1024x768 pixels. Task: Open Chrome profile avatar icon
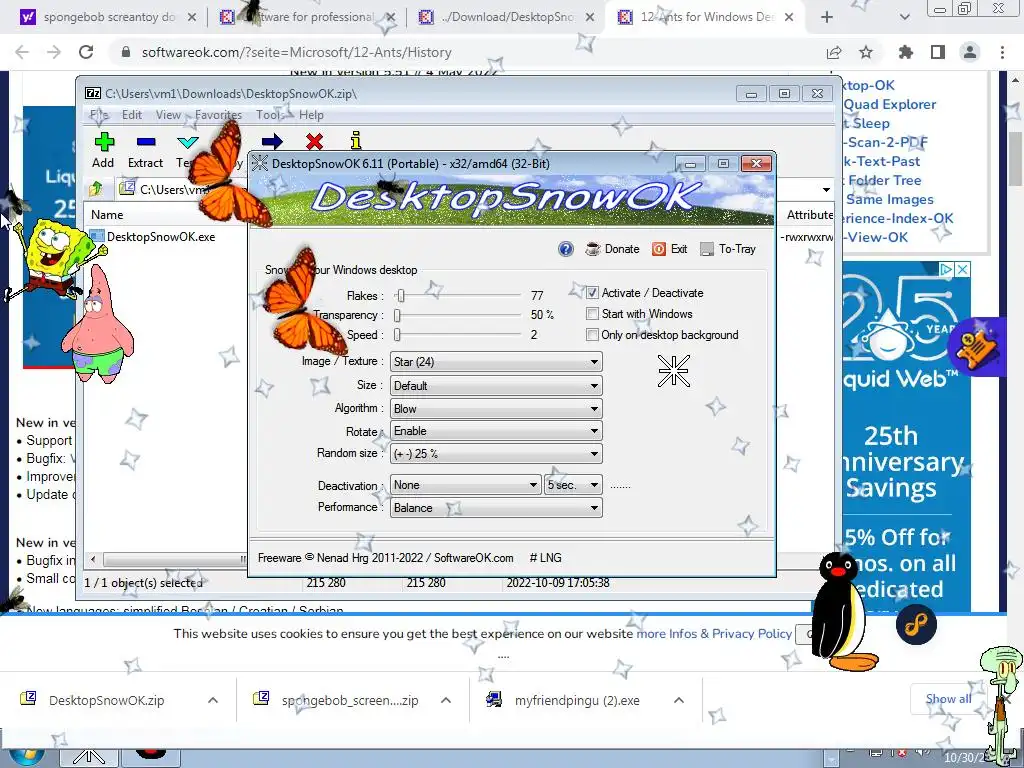[x=970, y=52]
